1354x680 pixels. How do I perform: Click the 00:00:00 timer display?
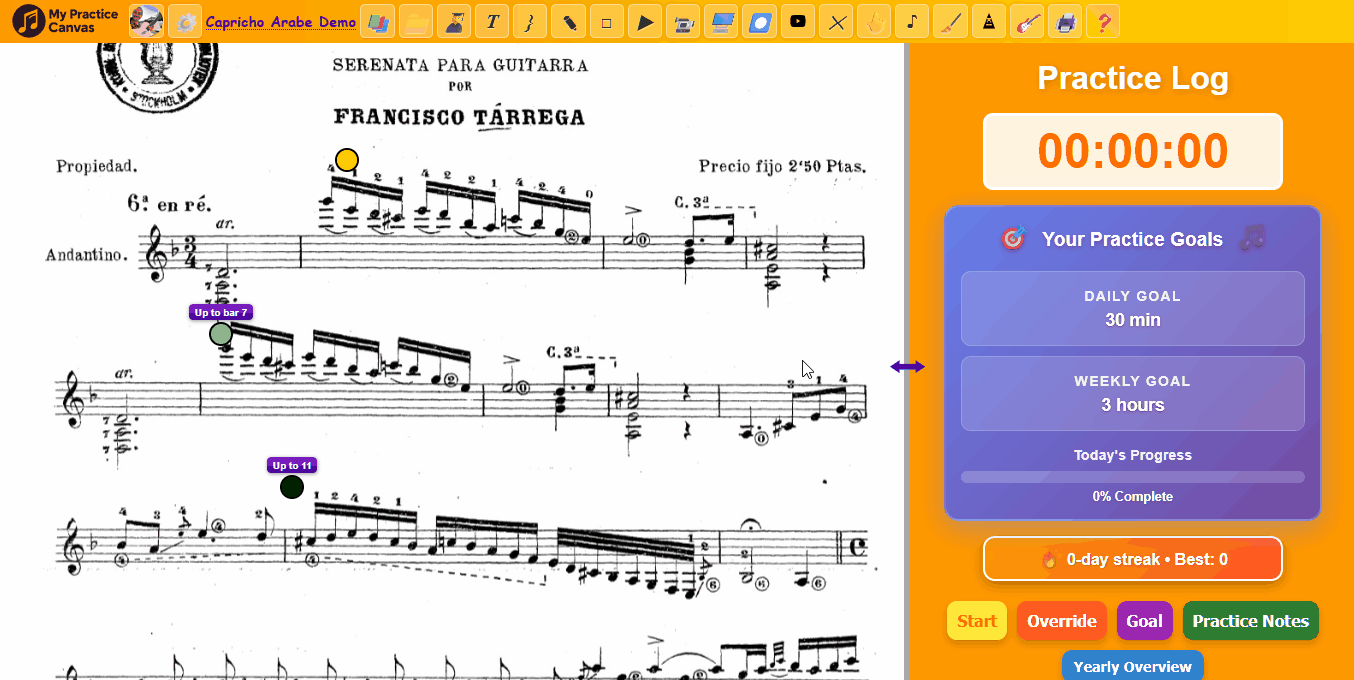1132,151
